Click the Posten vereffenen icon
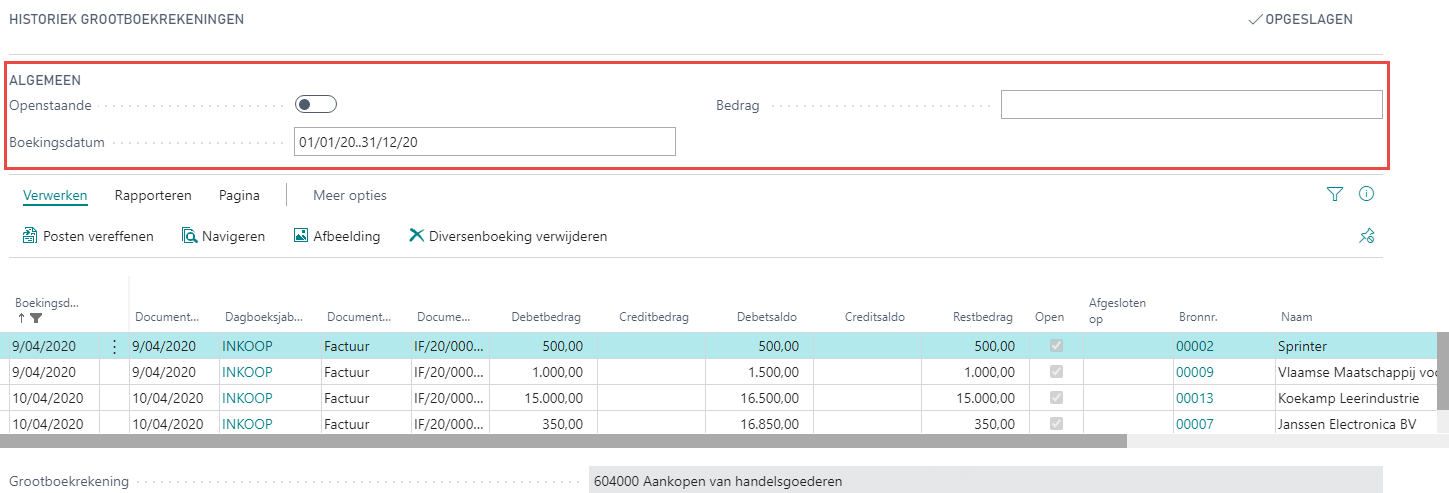Screen dimensions: 1449x493 (x=30, y=237)
